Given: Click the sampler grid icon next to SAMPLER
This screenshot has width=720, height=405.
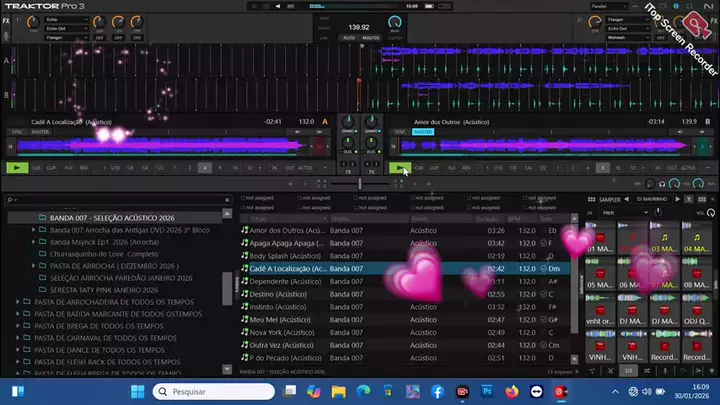Looking at the screenshot, I should 591,199.
